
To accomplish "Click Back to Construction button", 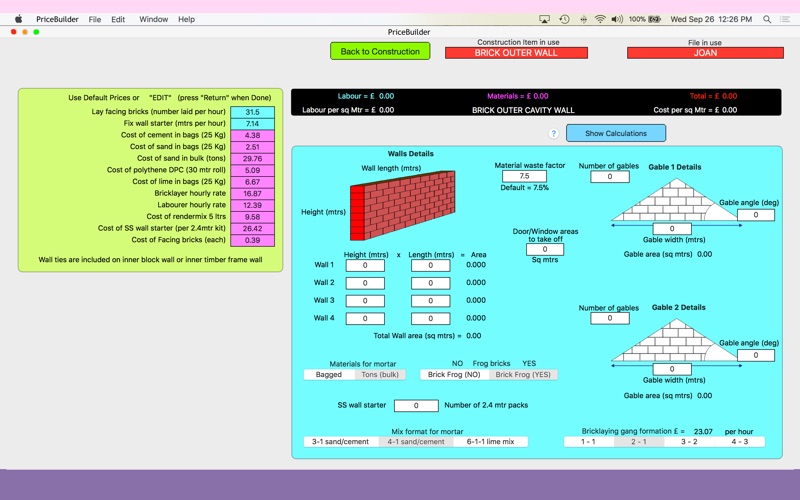I will 380,51.
